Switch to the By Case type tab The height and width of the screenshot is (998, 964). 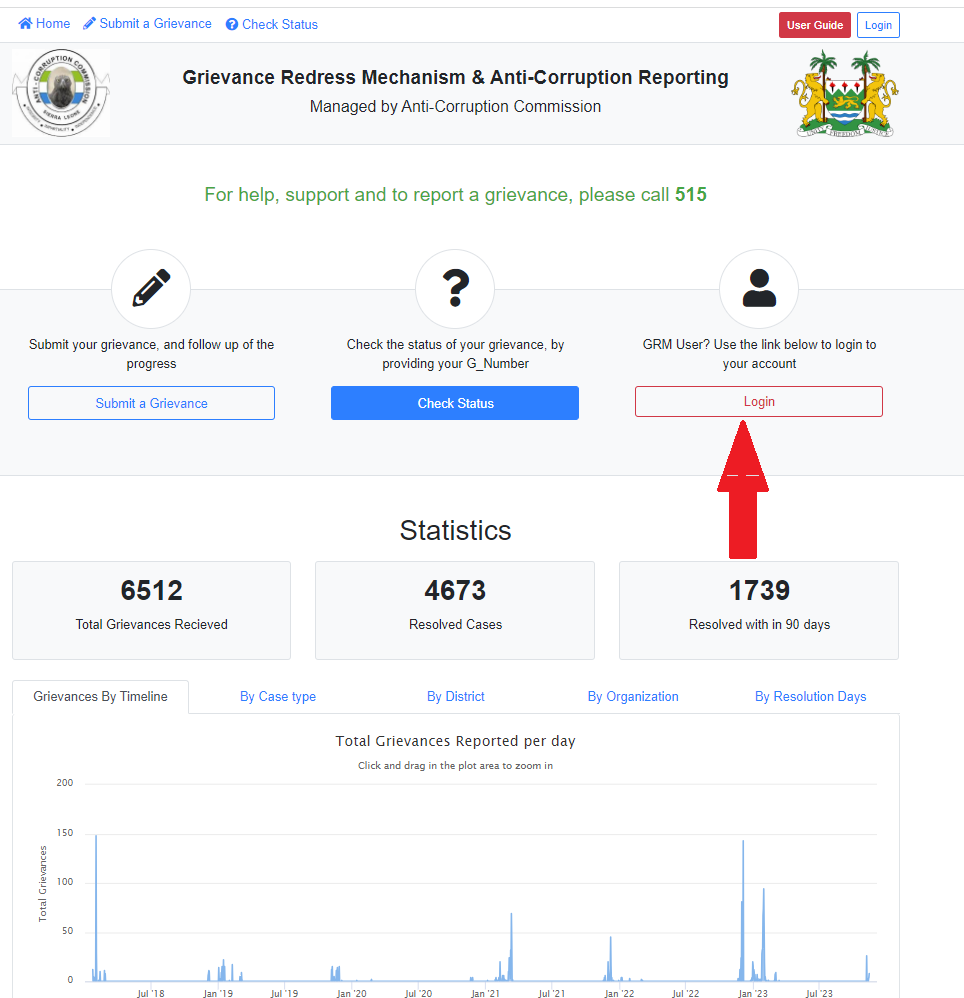[278, 697]
